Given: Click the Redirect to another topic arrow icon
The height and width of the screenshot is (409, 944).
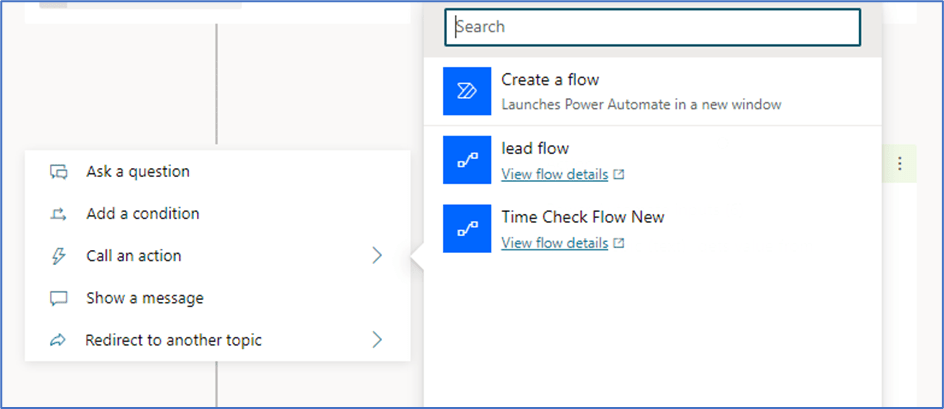Looking at the screenshot, I should pos(59,340).
